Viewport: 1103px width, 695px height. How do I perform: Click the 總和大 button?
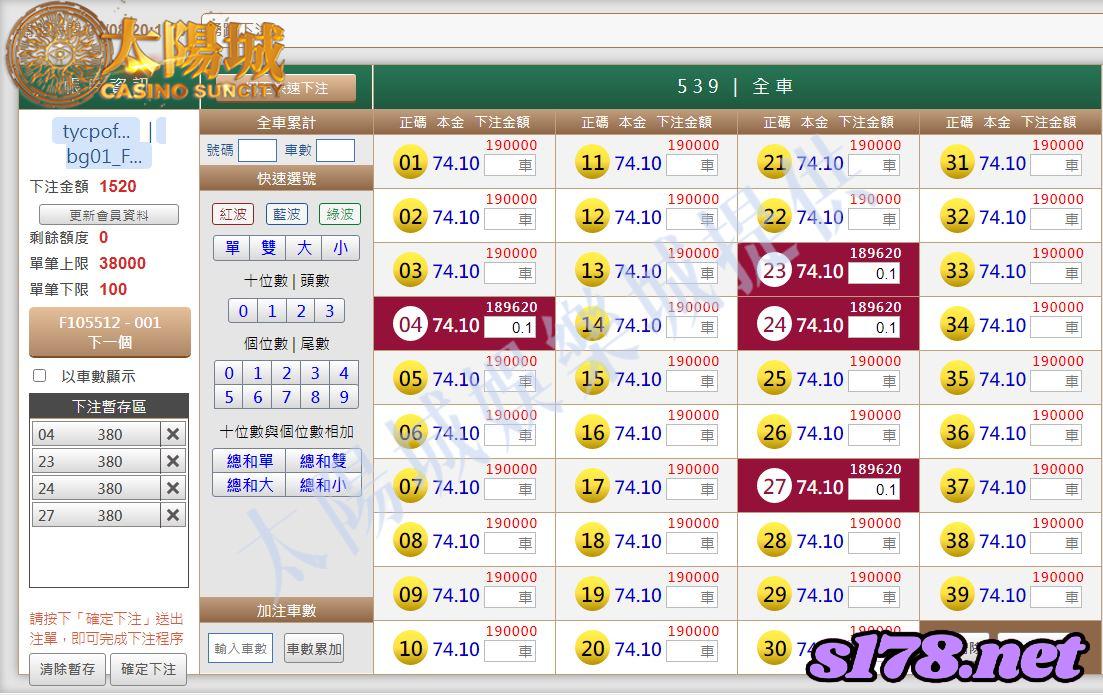pos(250,485)
